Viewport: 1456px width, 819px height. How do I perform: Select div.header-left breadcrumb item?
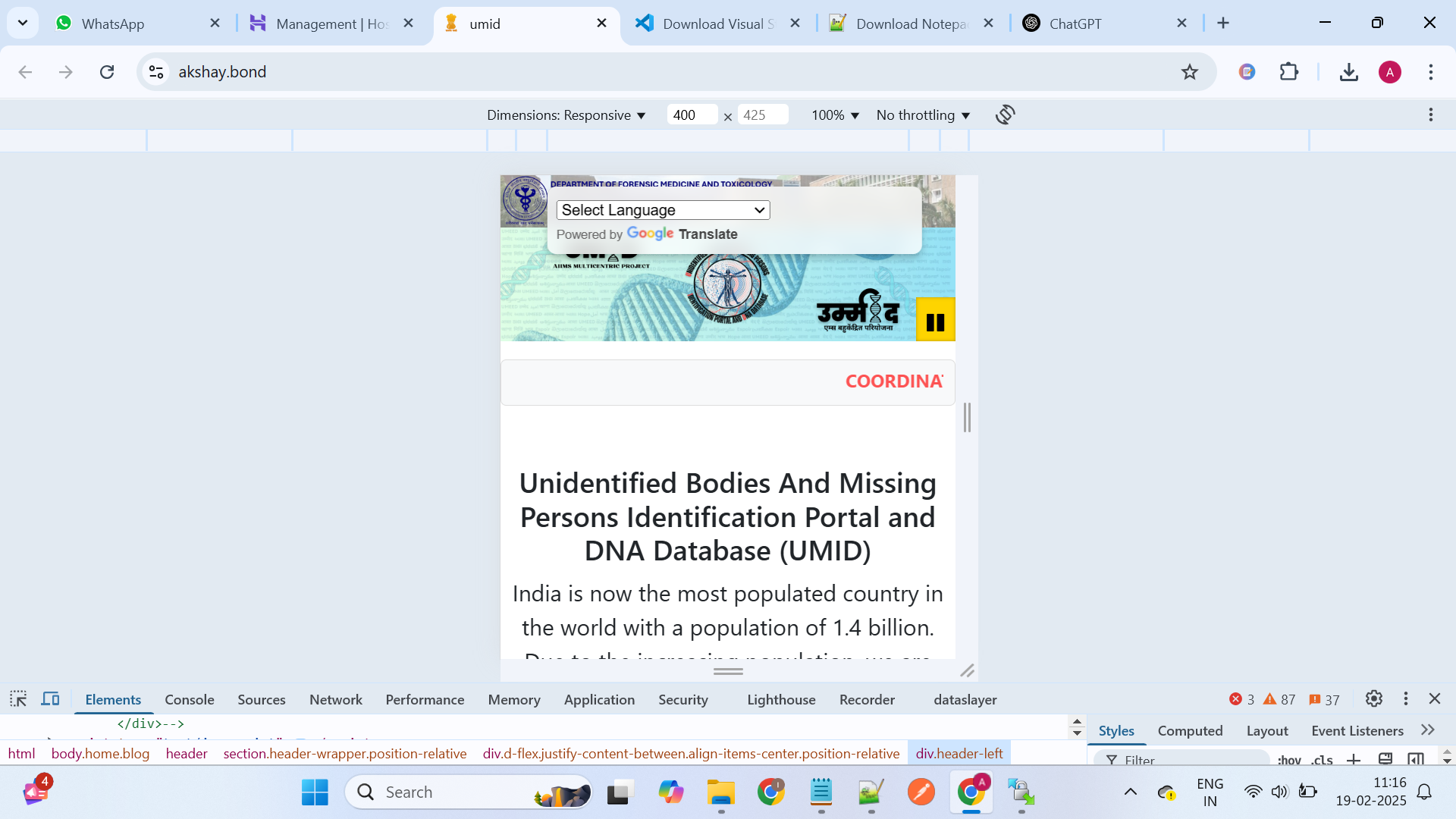point(959,754)
